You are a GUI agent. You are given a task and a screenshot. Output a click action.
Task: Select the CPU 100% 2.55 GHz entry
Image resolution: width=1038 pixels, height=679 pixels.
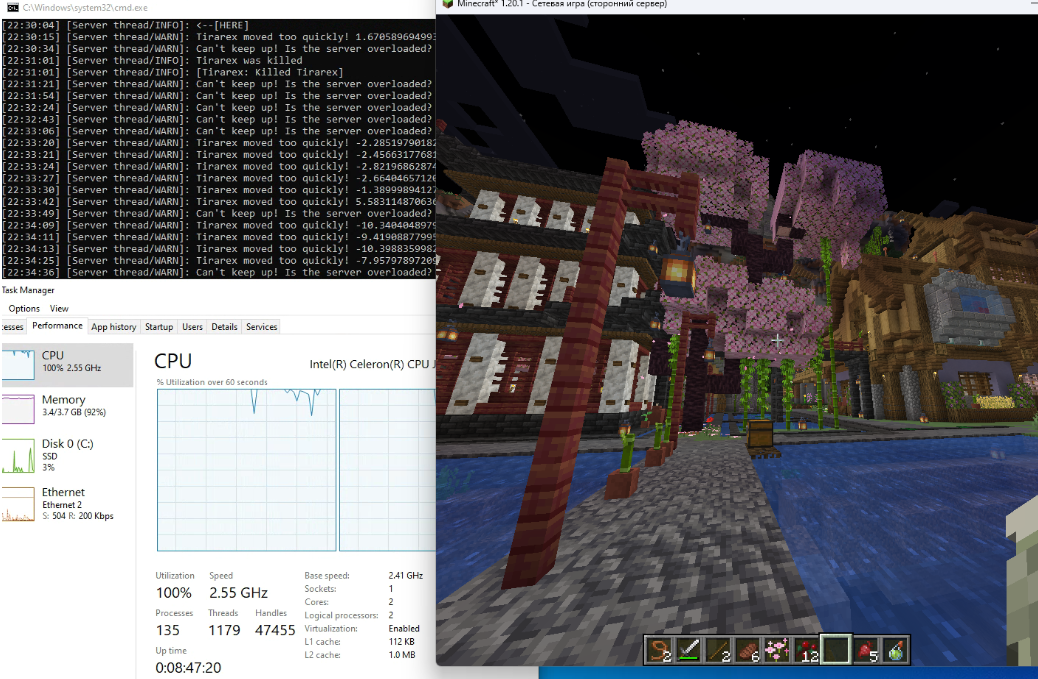tap(67, 365)
